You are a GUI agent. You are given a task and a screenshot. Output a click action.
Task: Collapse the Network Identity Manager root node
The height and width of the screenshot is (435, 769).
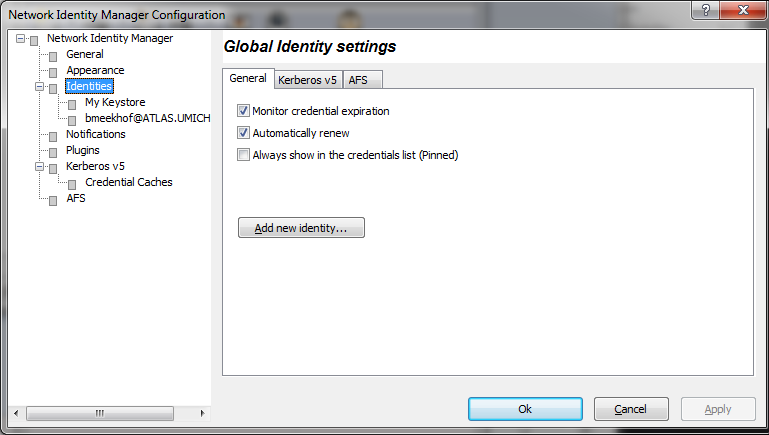pos(20,38)
